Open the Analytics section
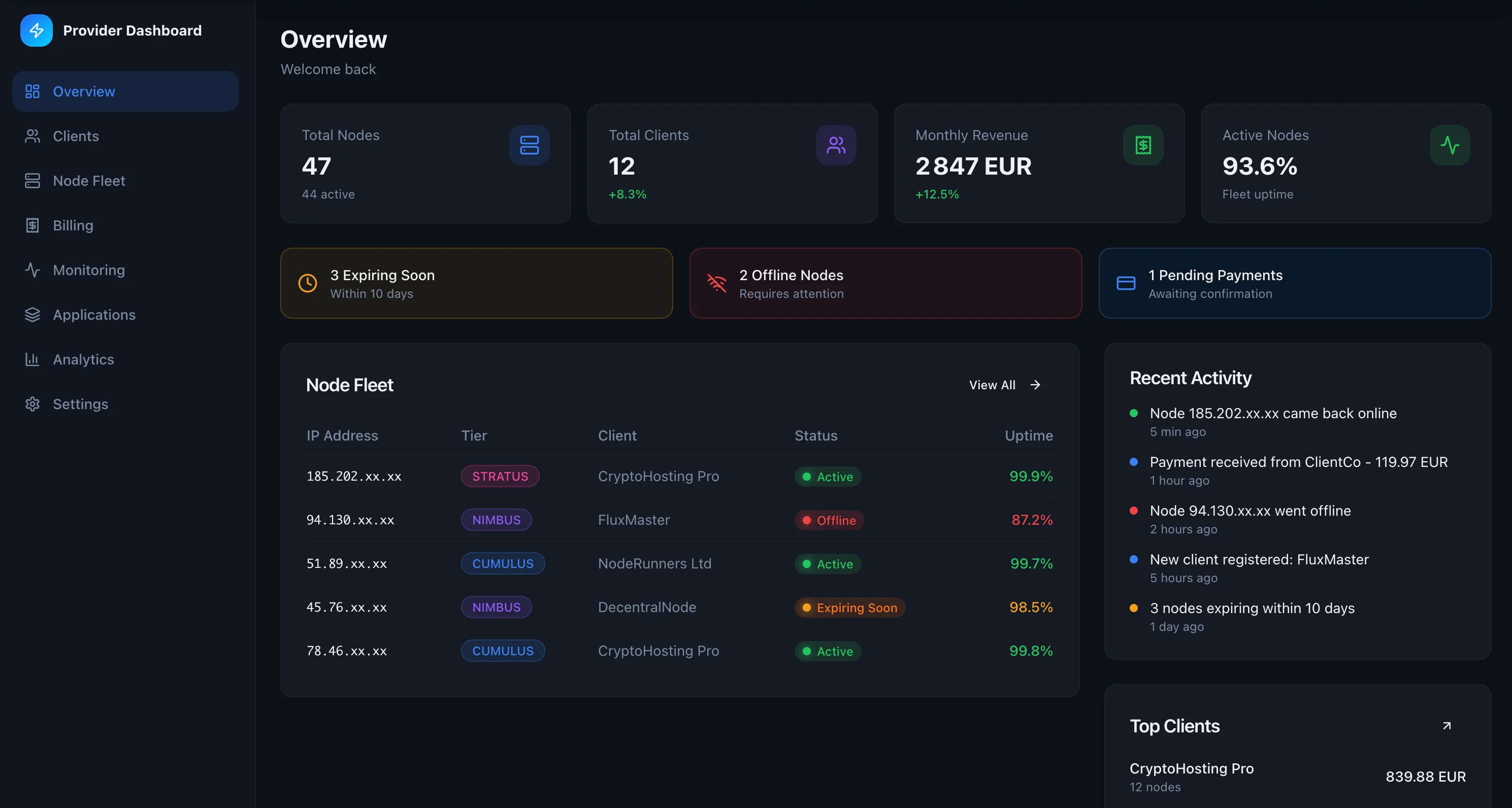The image size is (1512, 808). (x=83, y=359)
